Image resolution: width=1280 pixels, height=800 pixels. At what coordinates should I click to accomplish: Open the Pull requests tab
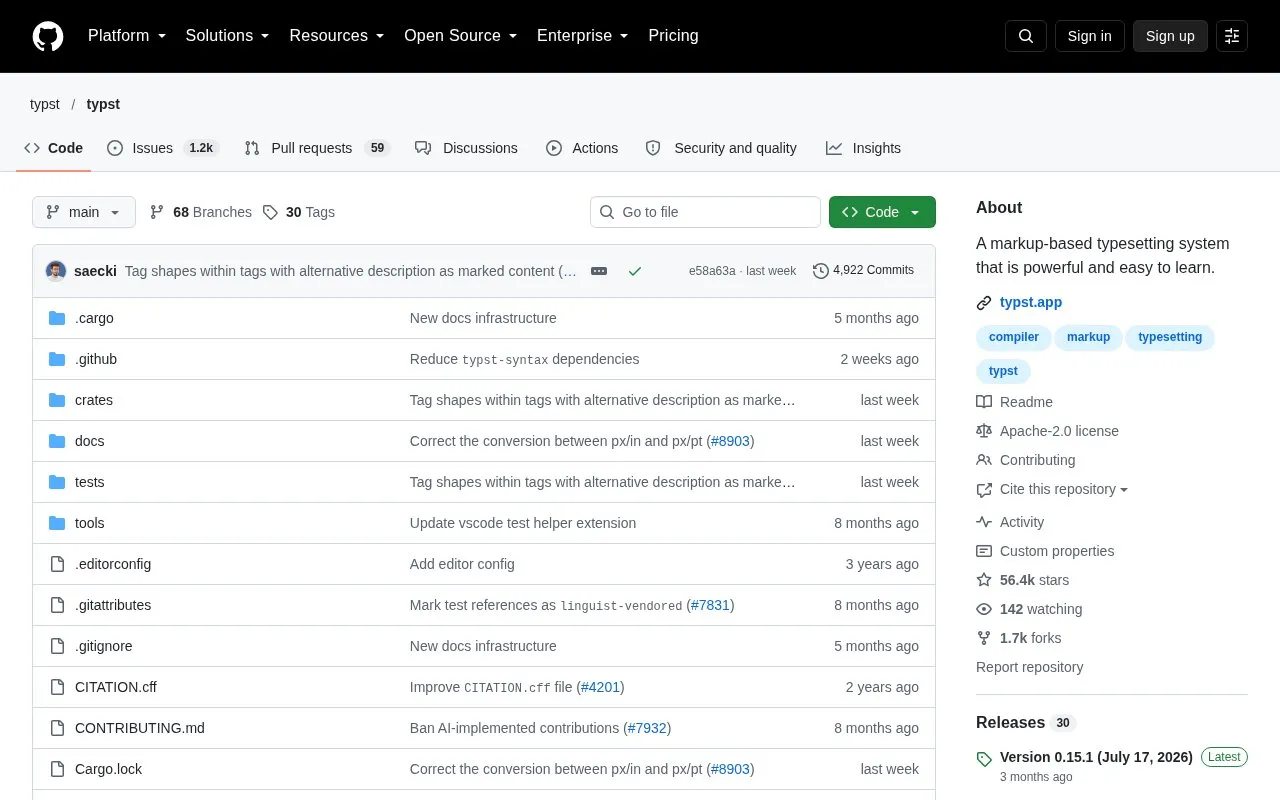pos(317,148)
